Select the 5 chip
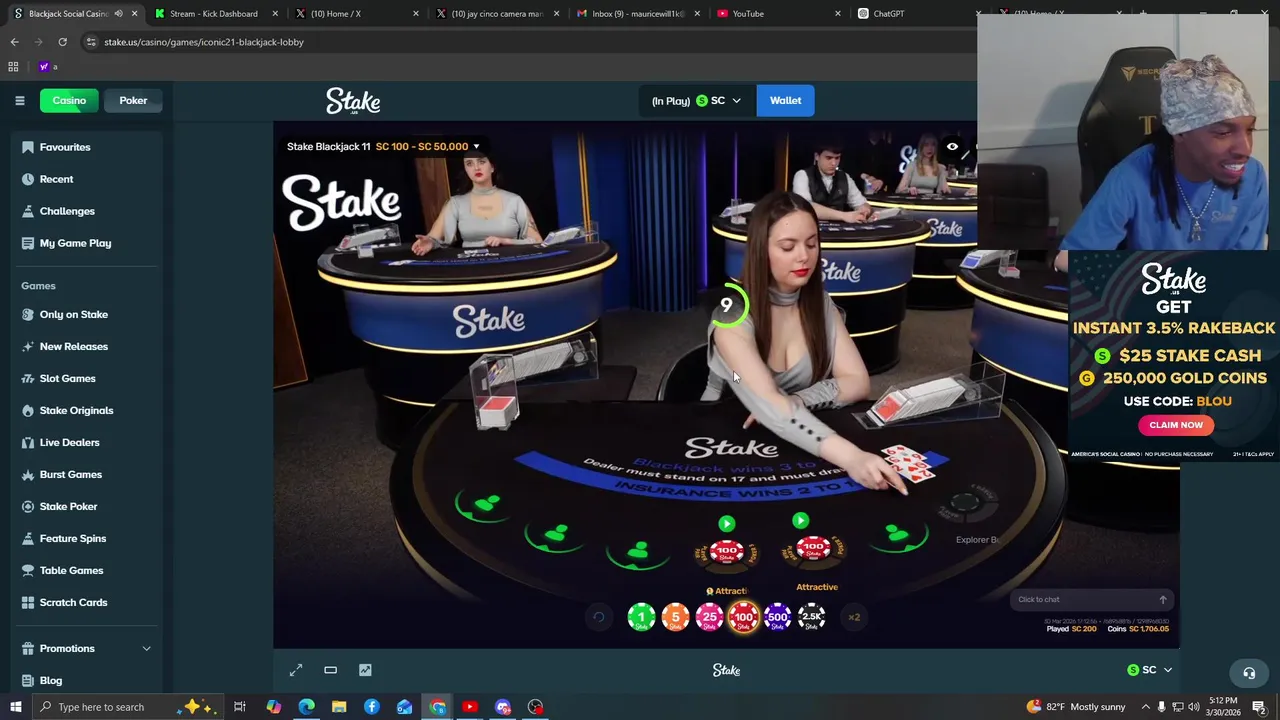Image resolution: width=1280 pixels, height=720 pixels. (675, 617)
